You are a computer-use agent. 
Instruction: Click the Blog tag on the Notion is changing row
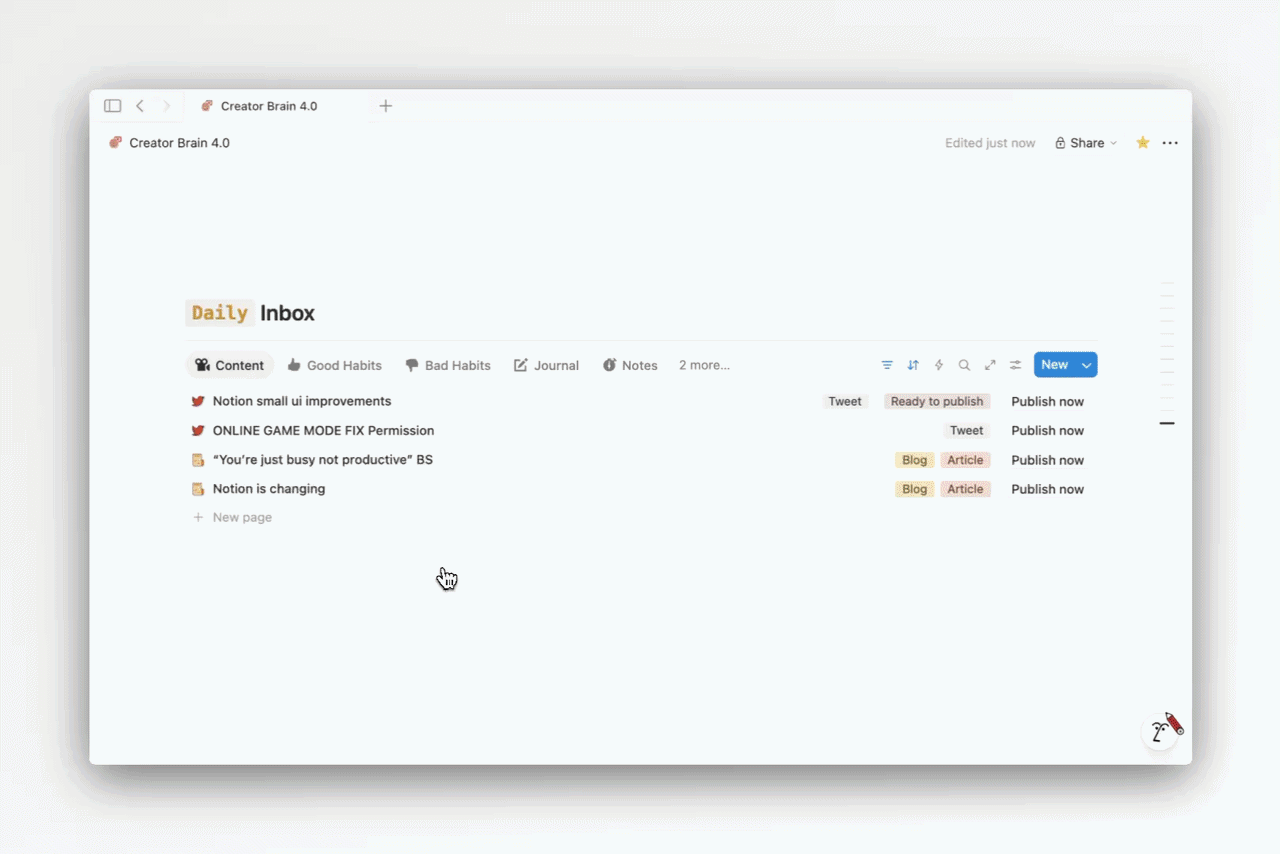coord(914,489)
